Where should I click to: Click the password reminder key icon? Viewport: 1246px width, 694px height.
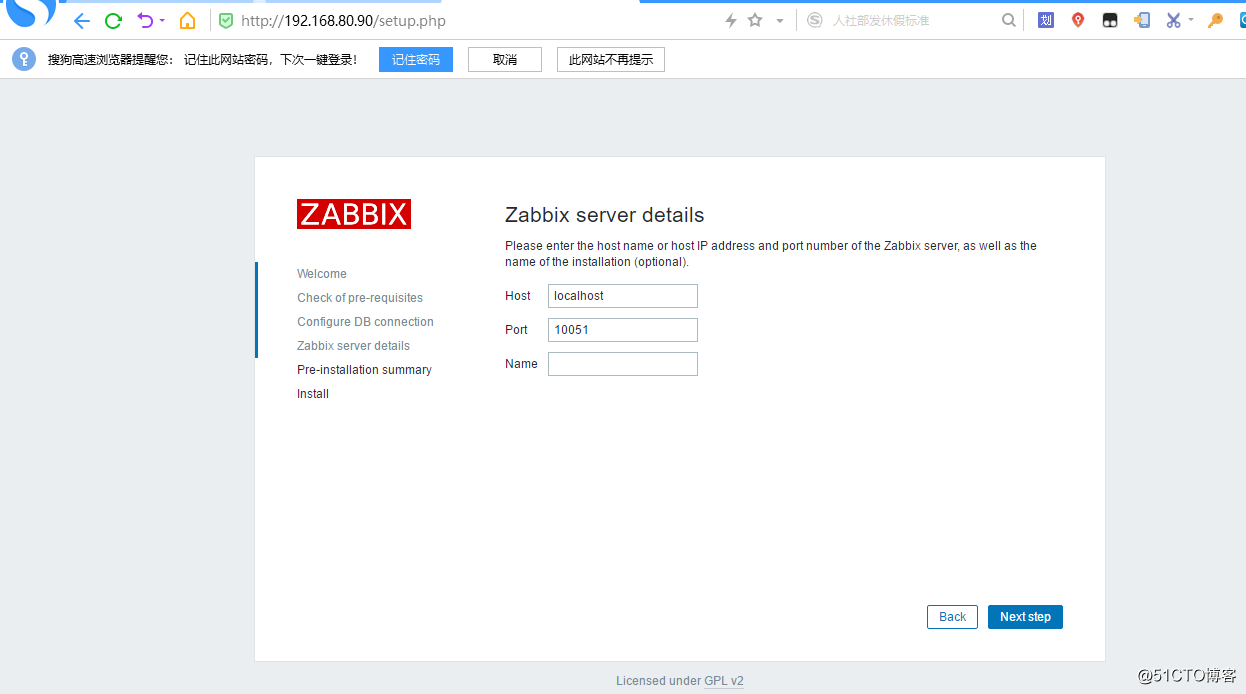pyautogui.click(x=24, y=59)
